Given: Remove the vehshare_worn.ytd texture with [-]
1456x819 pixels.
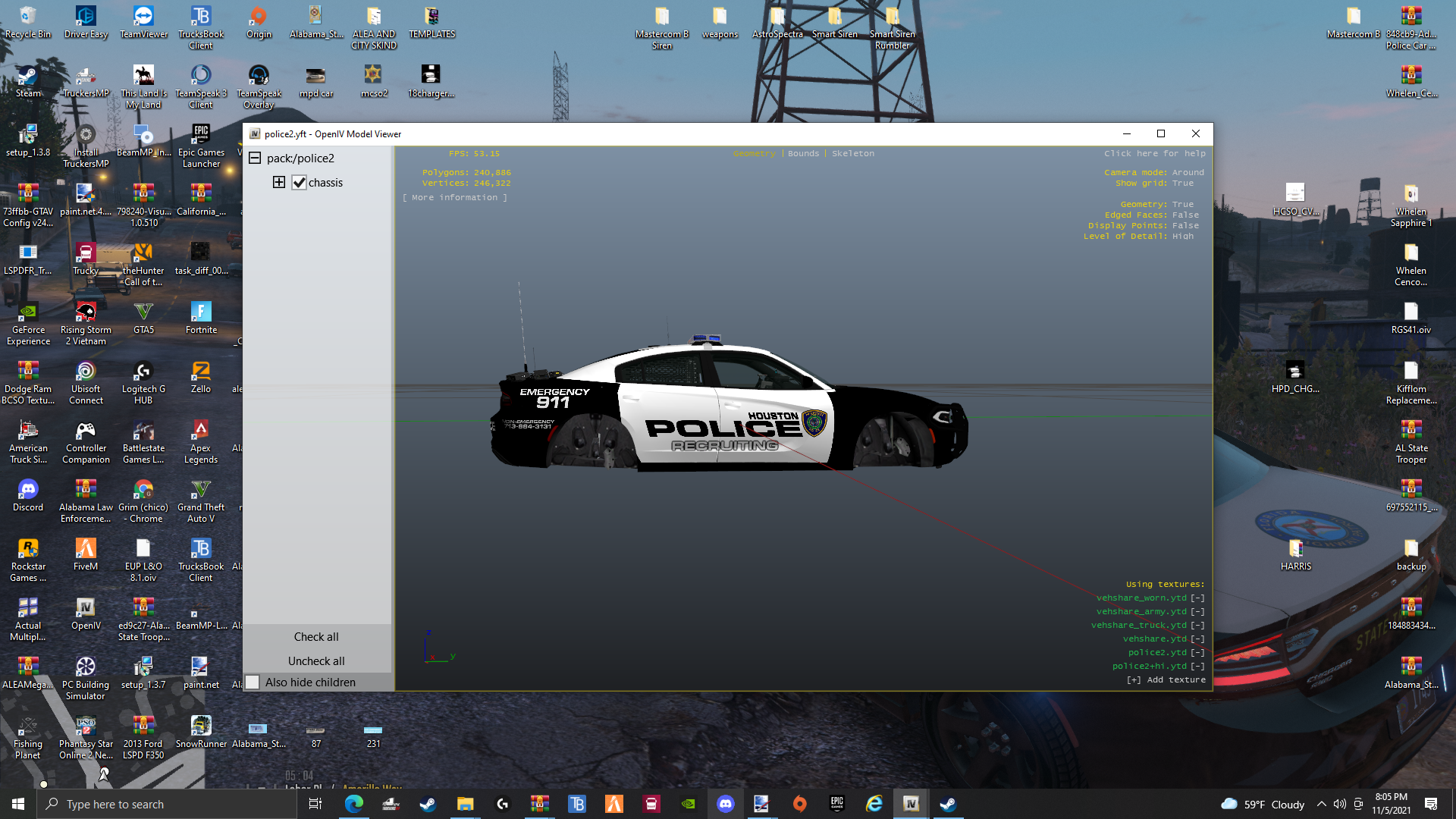Looking at the screenshot, I should click(x=1197, y=598).
